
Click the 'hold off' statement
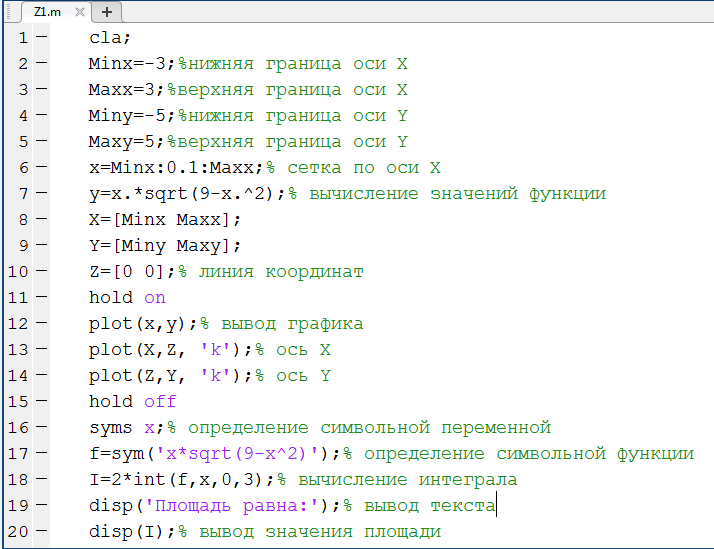coord(133,401)
